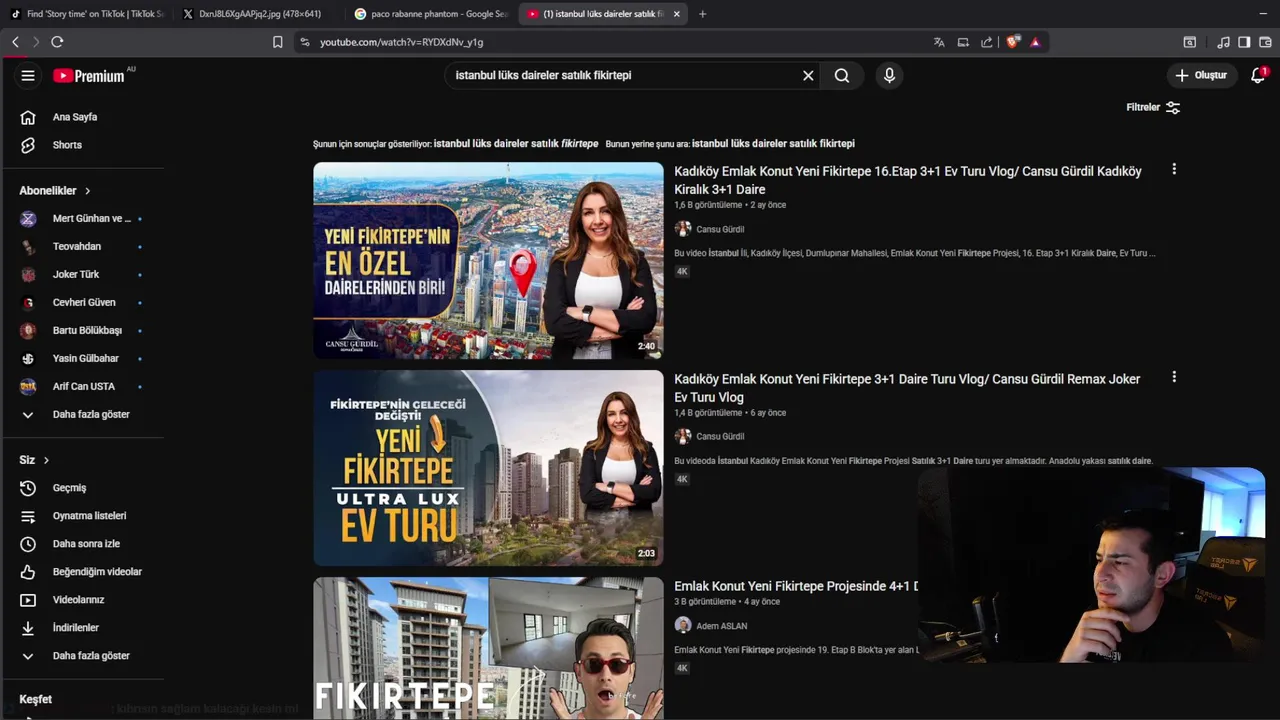The height and width of the screenshot is (720, 1280).
Task: Open Cansu Gürdil channel under 16.Etap video
Action: [x=720, y=229]
